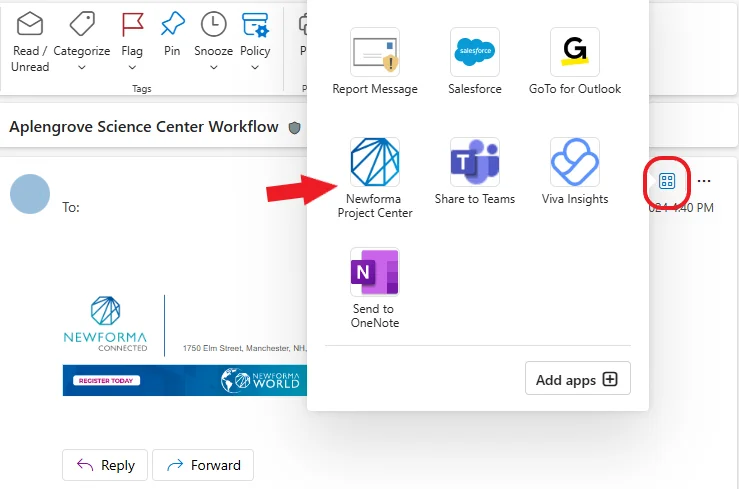Click the Read / Unread envelope icon
This screenshot has height=489, width=739.
(x=30, y=24)
